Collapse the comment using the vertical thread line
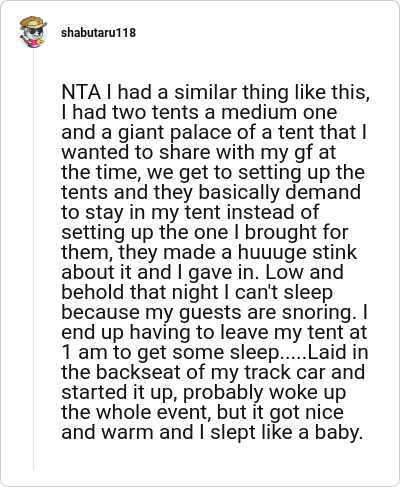 [x=33, y=259]
